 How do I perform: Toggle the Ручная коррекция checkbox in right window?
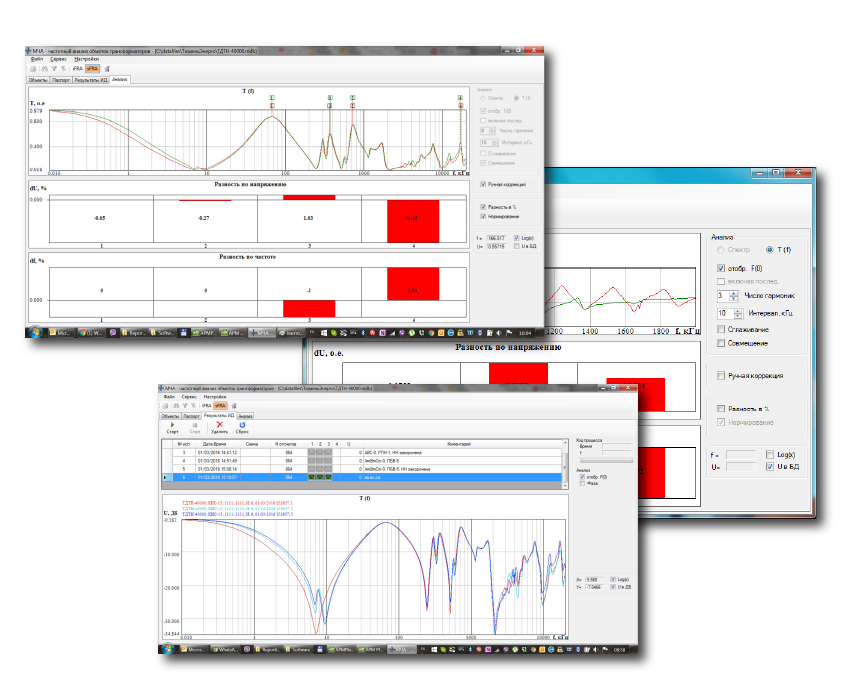pos(722,376)
